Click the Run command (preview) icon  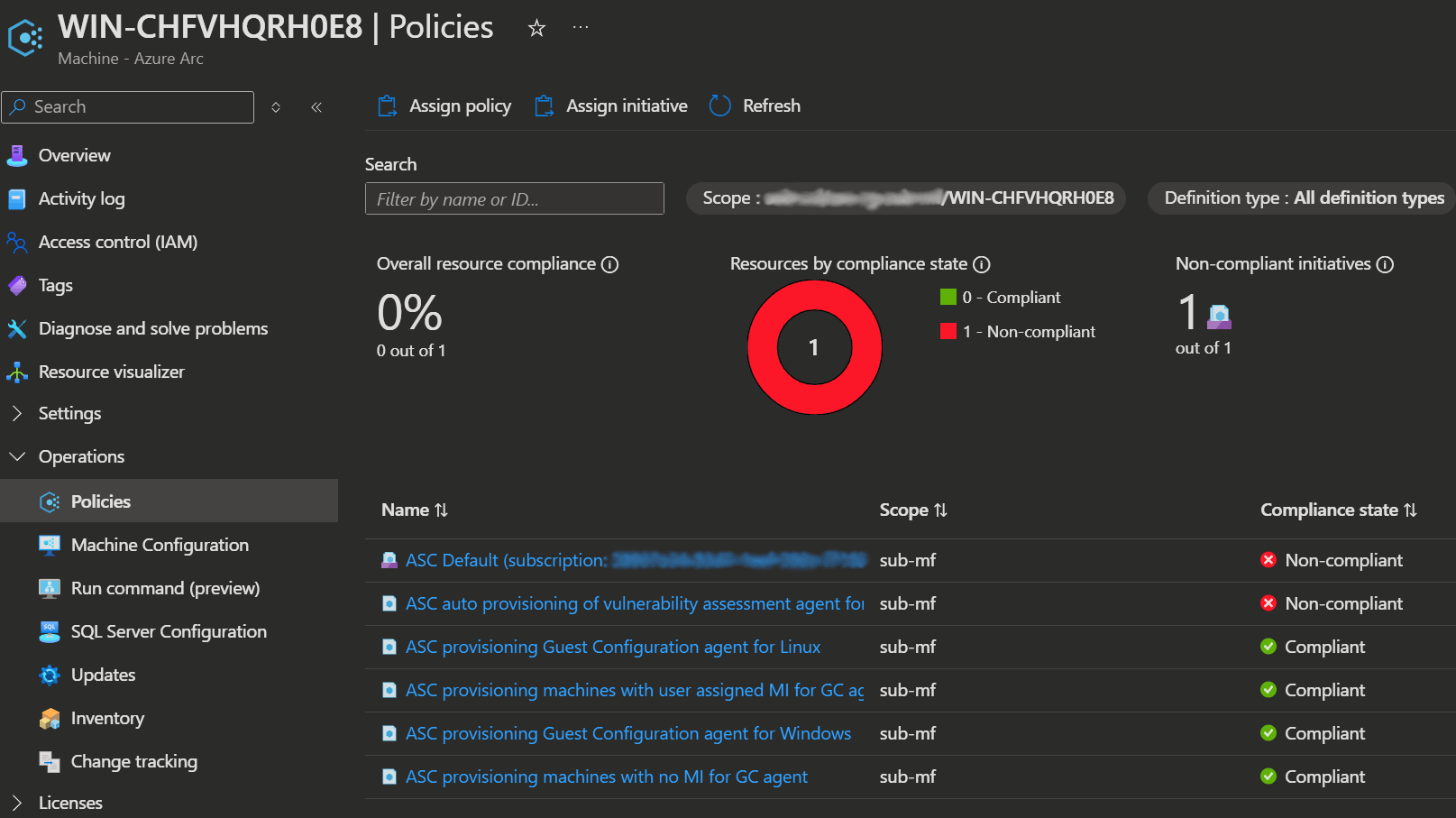pyautogui.click(x=50, y=588)
